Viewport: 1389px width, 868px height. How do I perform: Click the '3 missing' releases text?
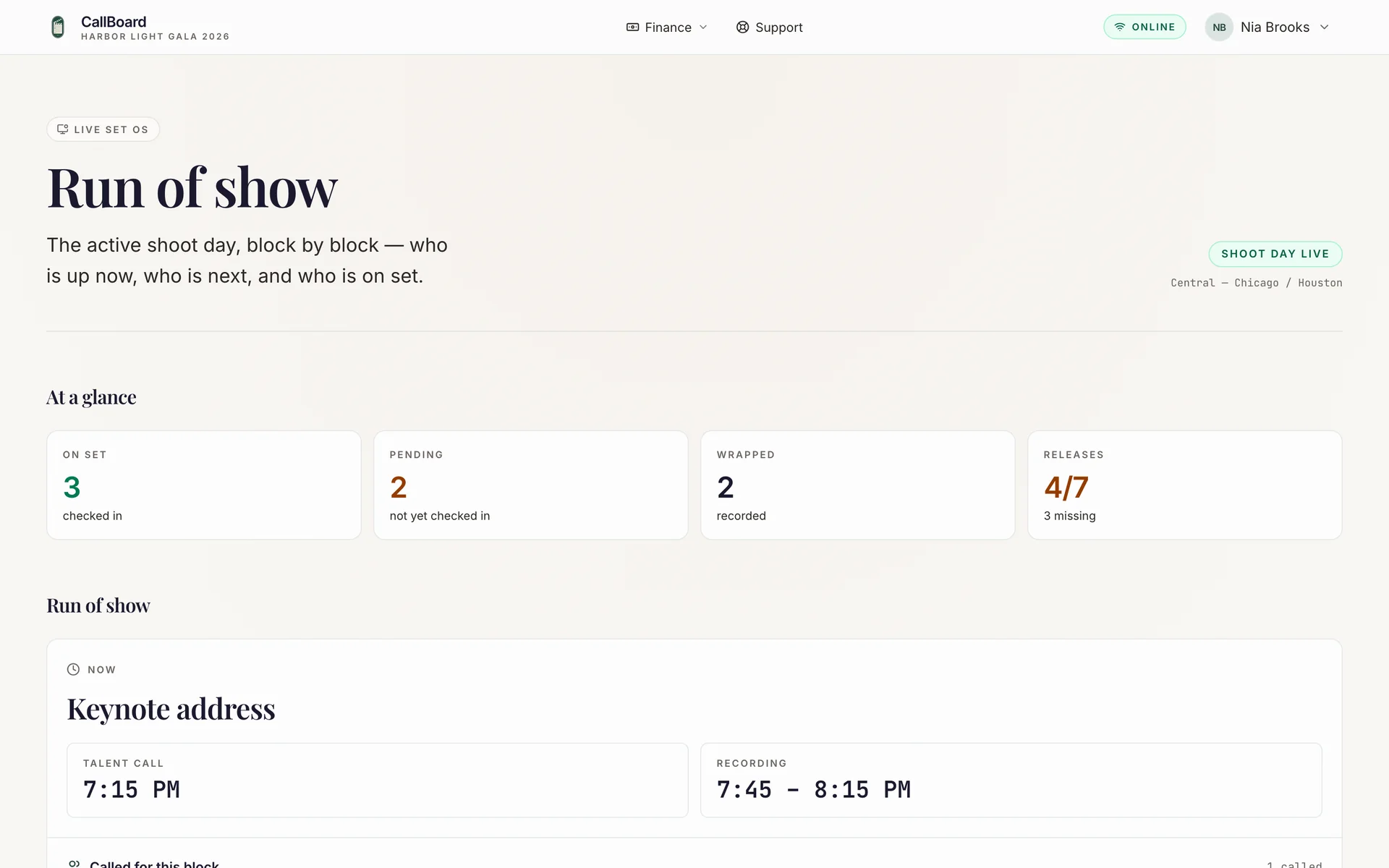[1069, 516]
